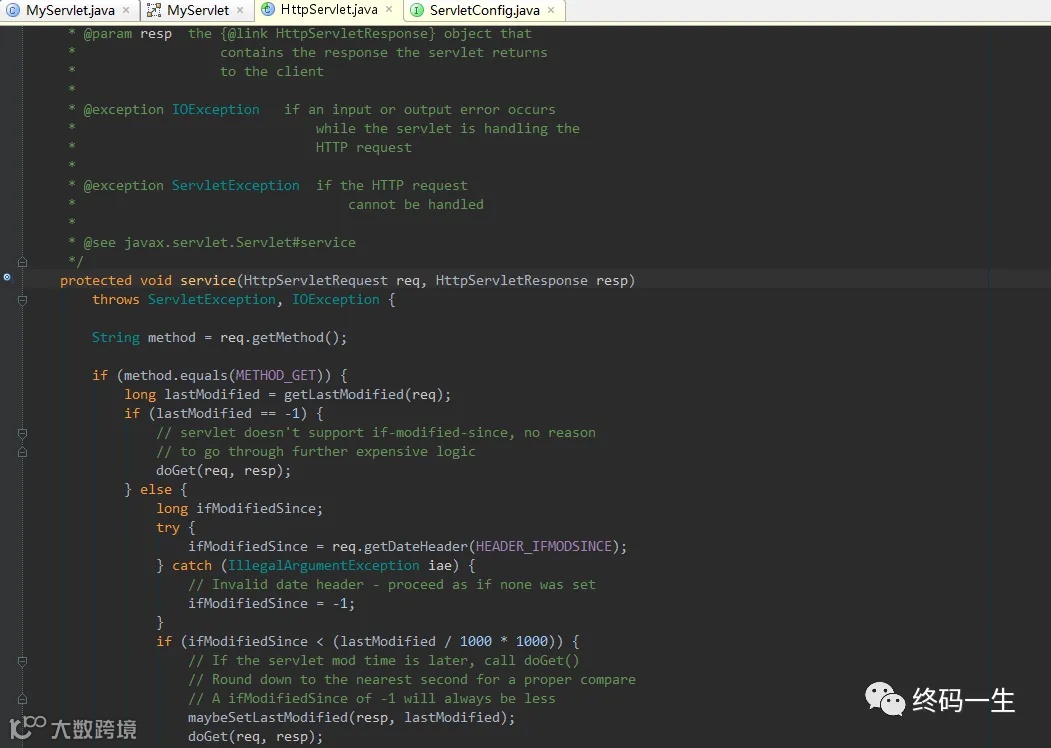Viewport: 1051px width, 748px height.
Task: Switch to the MyServlet.java tab
Action: click(70, 10)
